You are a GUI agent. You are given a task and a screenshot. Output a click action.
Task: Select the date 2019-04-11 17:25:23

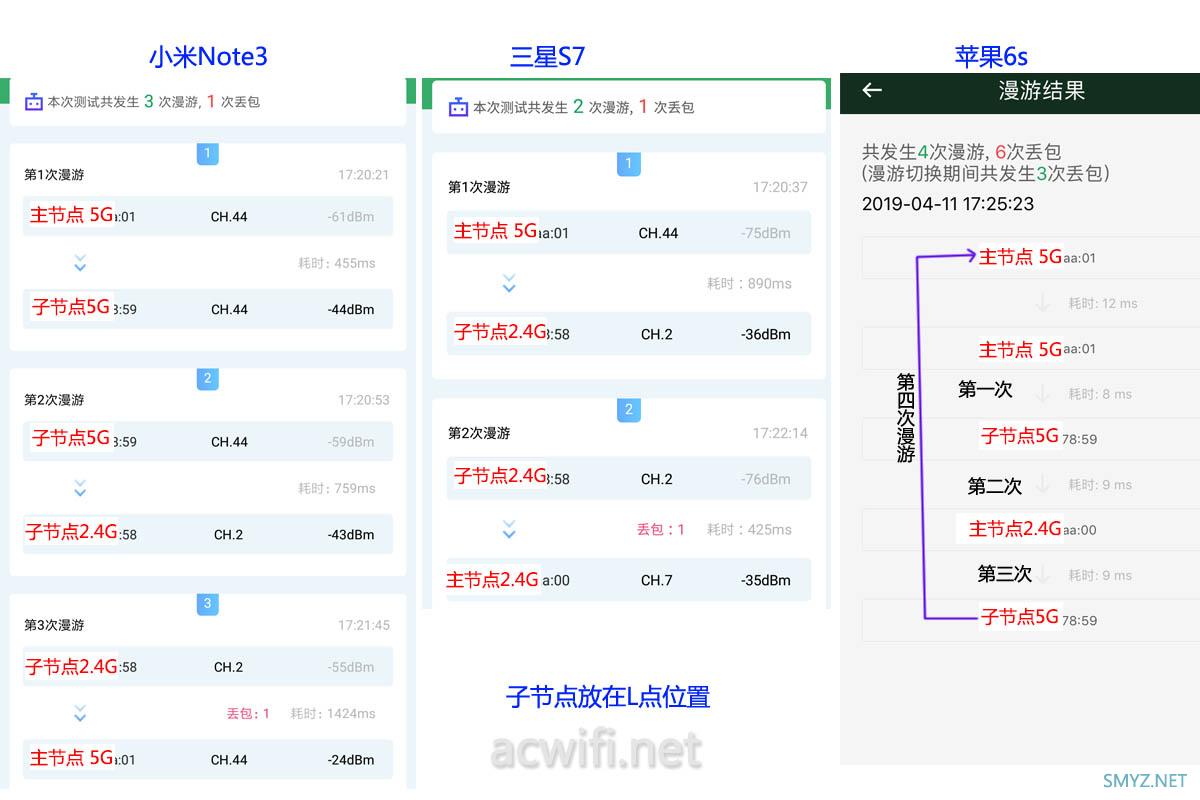948,204
